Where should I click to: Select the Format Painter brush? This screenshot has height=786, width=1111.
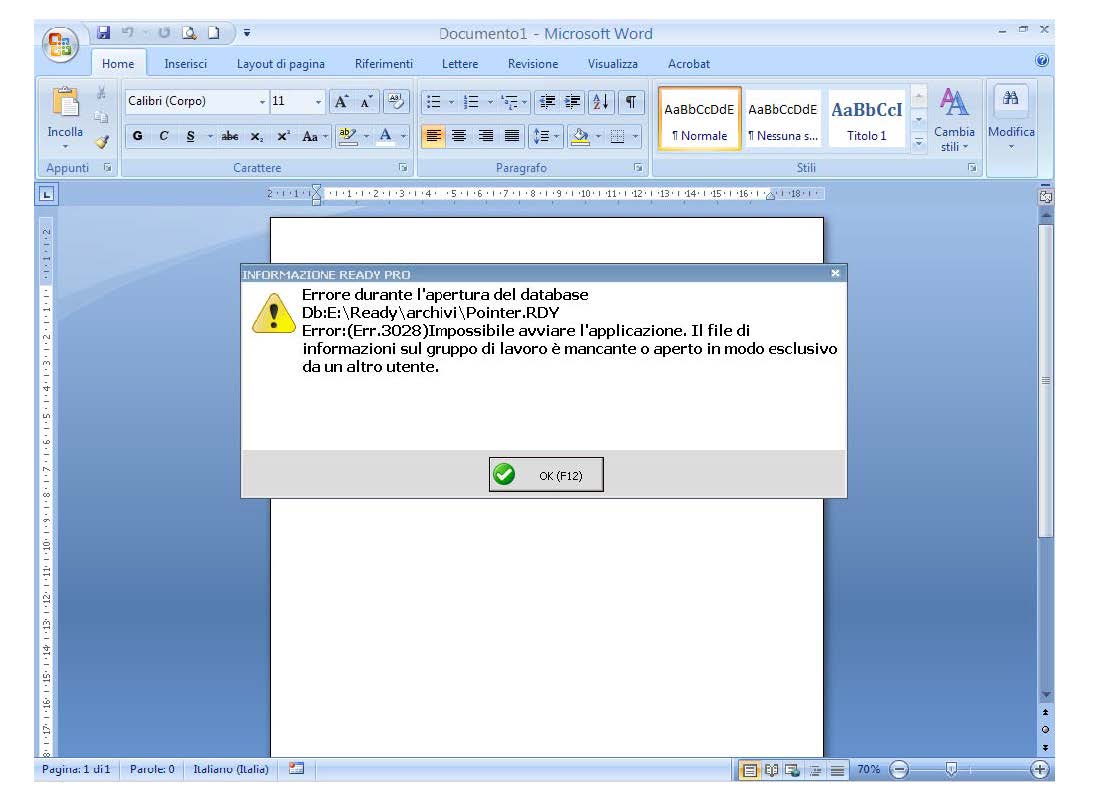coord(101,141)
